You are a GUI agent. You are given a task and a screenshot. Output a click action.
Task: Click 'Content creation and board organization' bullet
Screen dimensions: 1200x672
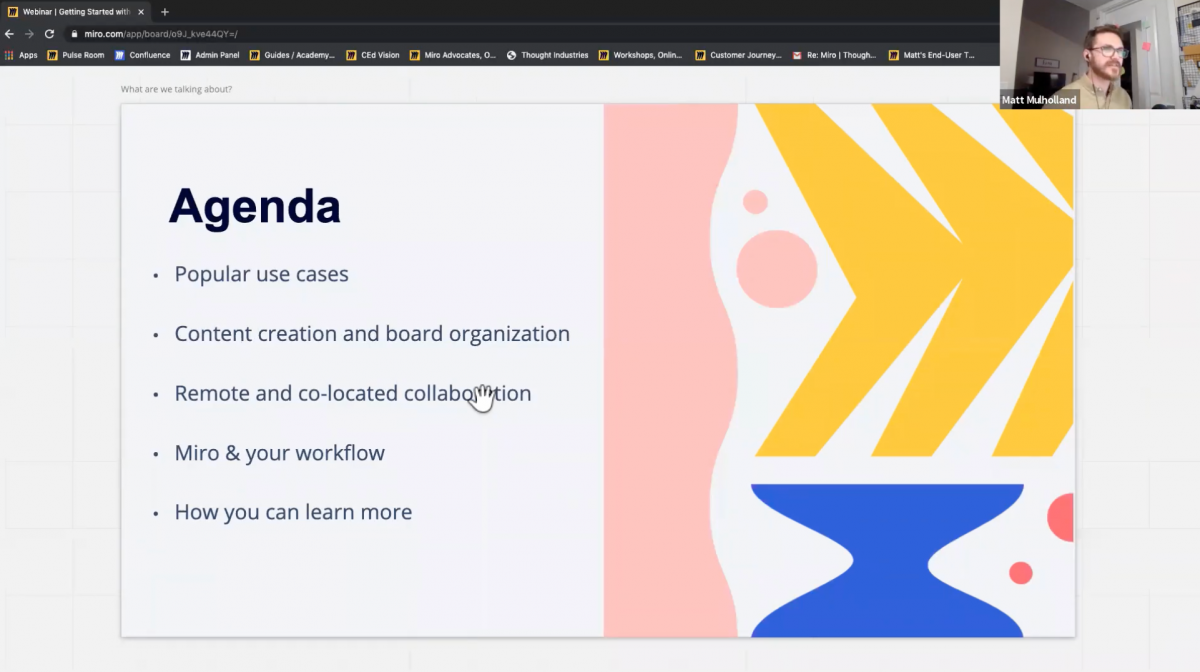(372, 334)
